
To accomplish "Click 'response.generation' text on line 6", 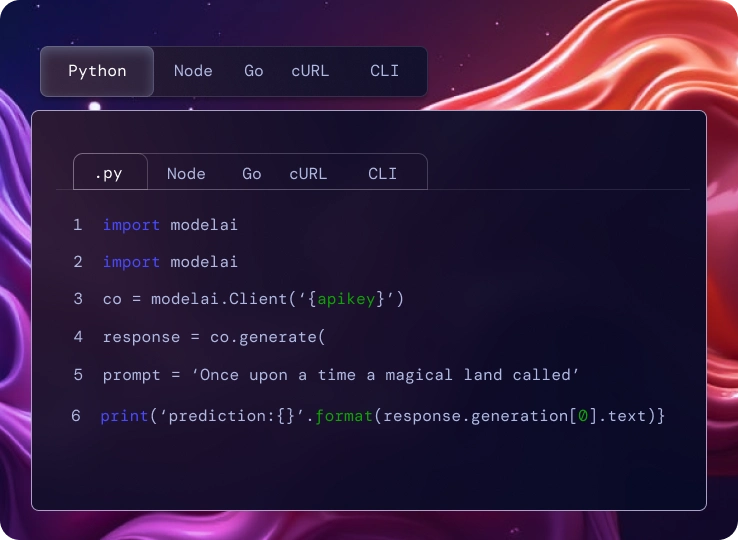I will click(476, 416).
